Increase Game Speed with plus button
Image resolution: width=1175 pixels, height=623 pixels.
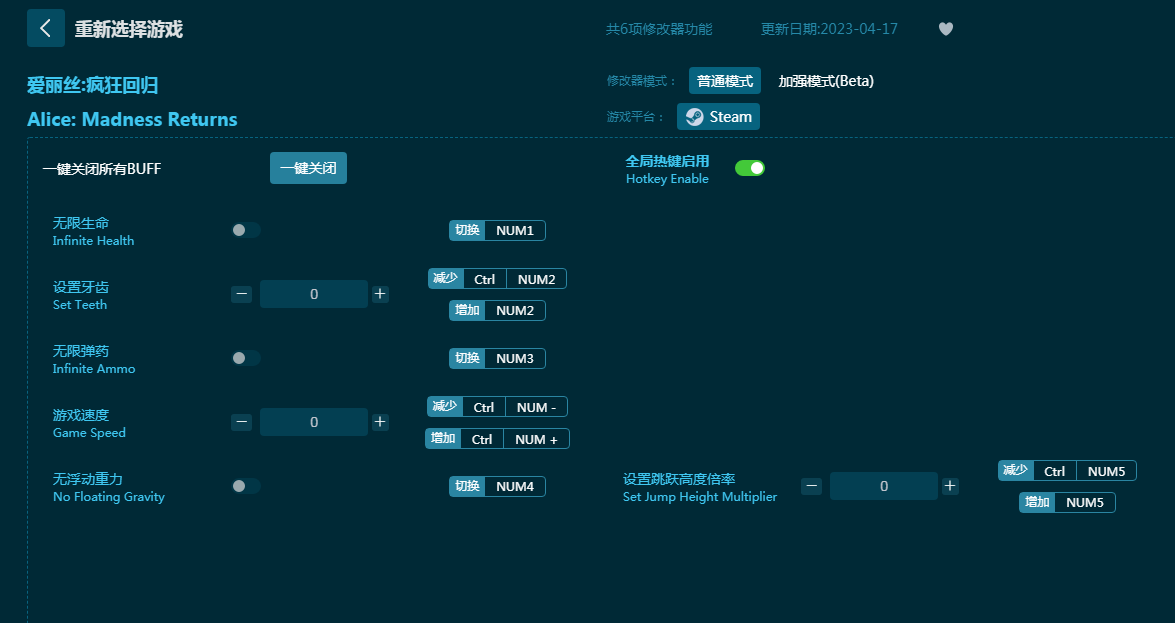(380, 422)
